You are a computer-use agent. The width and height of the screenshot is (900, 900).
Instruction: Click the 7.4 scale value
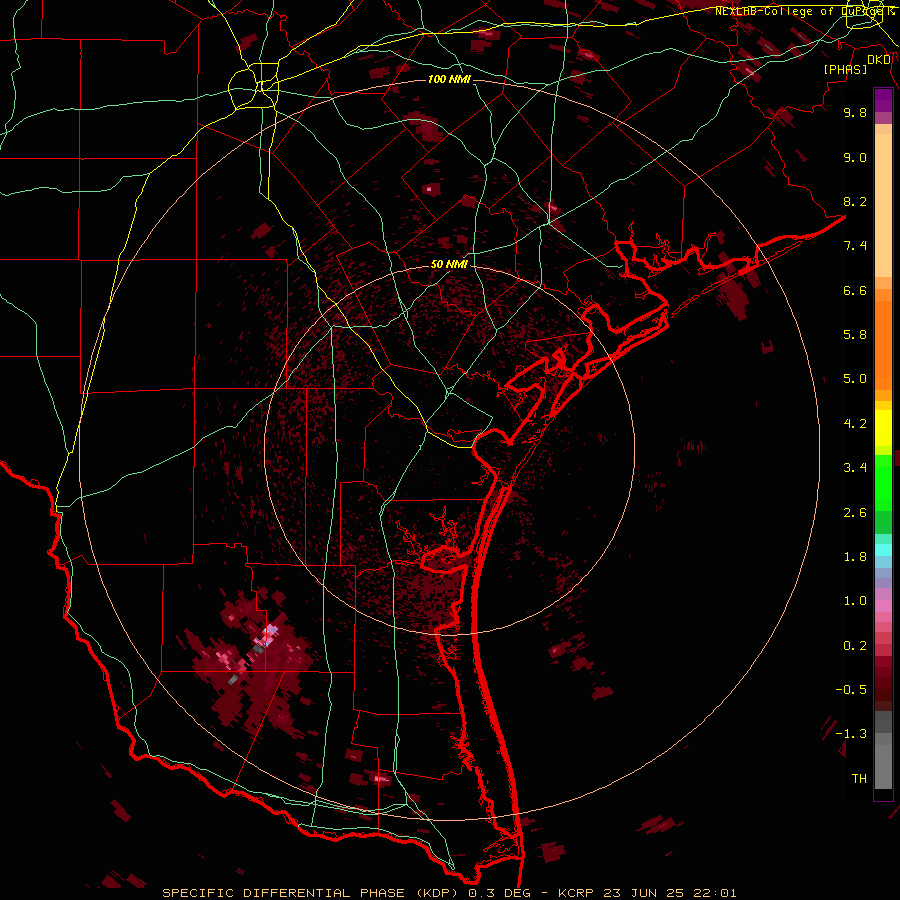(855, 246)
